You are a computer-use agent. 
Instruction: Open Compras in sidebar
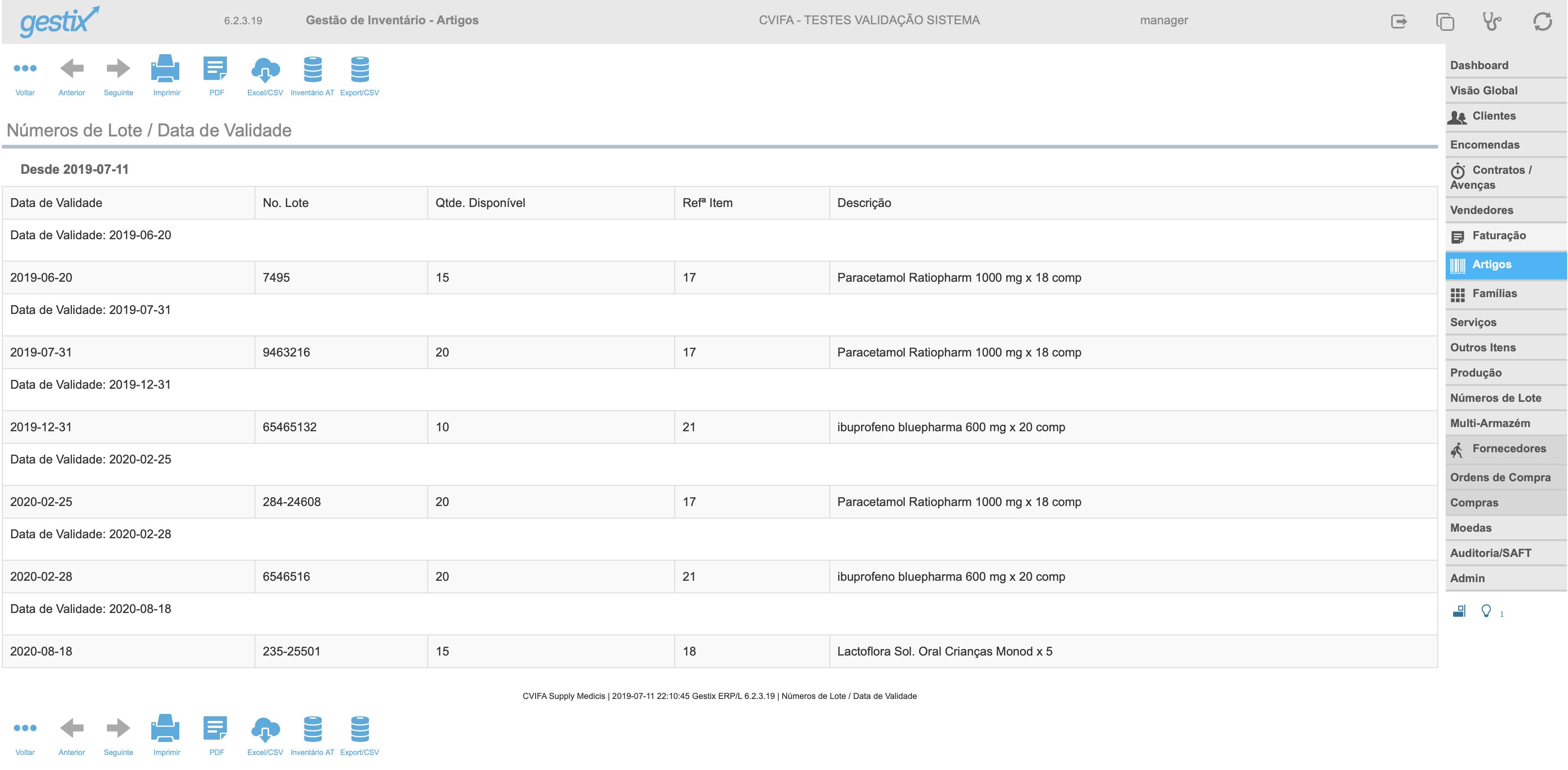[1506, 503]
